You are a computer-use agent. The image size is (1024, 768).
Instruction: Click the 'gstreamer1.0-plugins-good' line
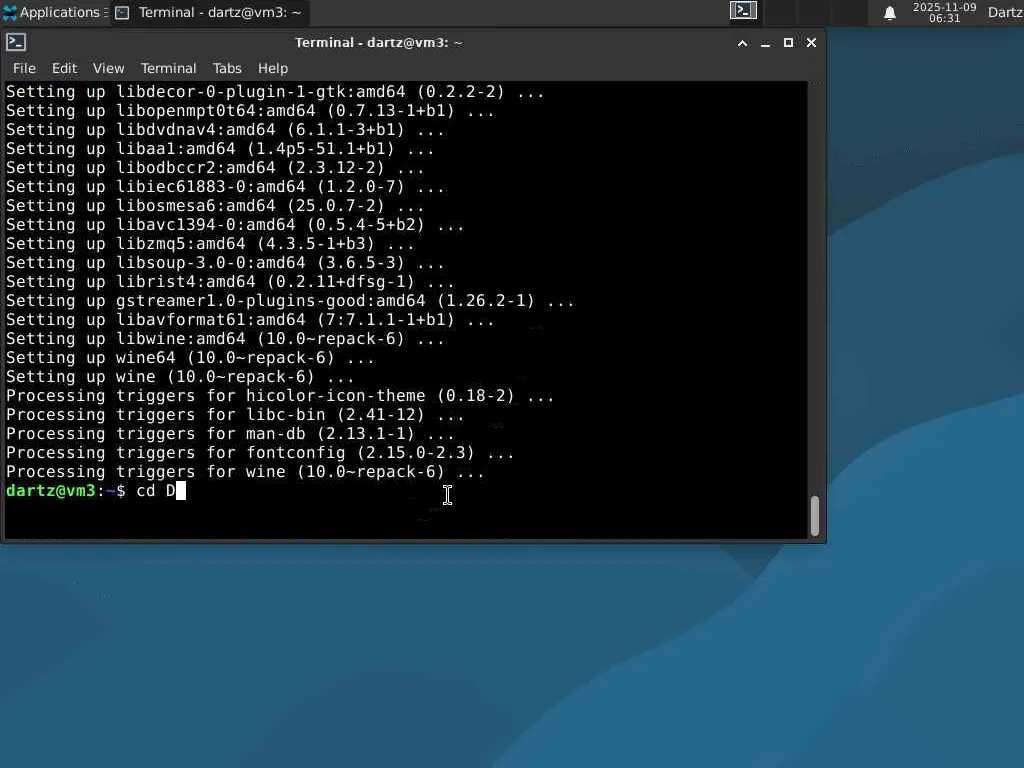coord(290,301)
